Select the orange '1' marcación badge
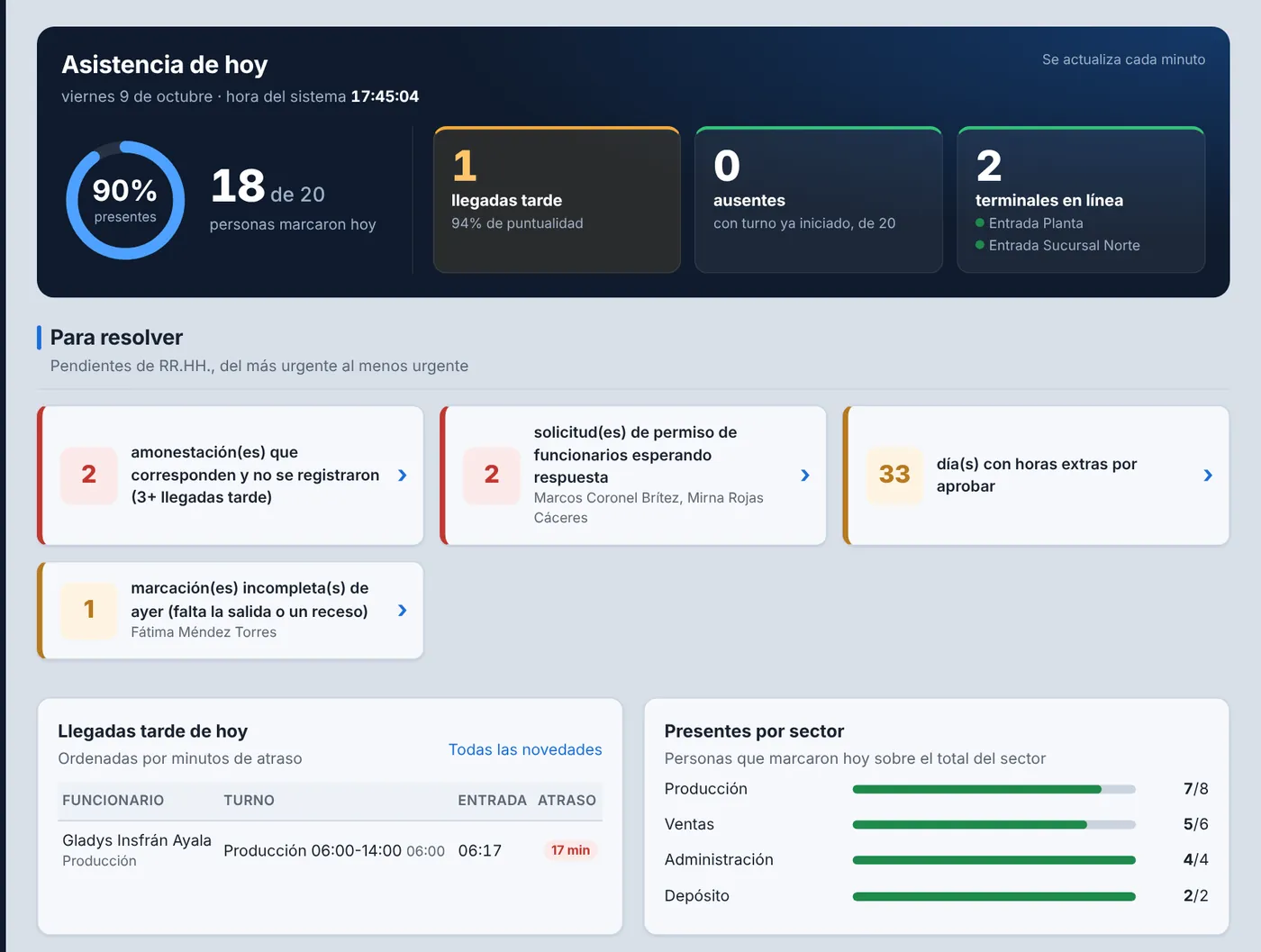1261x952 pixels. click(x=89, y=610)
